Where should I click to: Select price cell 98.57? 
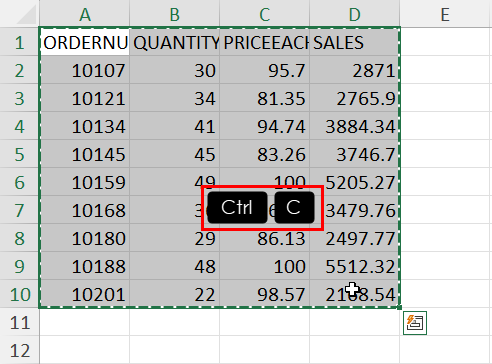click(265, 294)
